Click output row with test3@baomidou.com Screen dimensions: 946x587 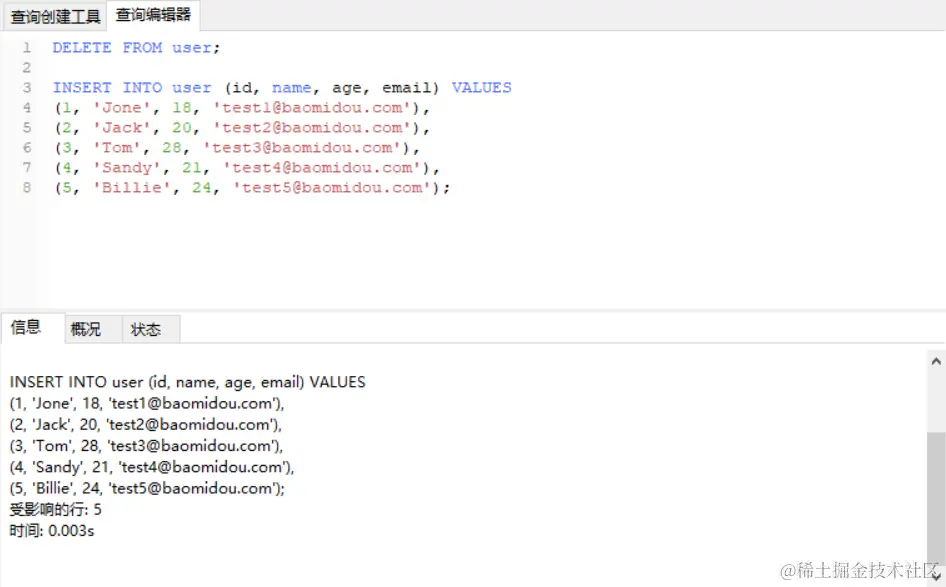(x=146, y=446)
